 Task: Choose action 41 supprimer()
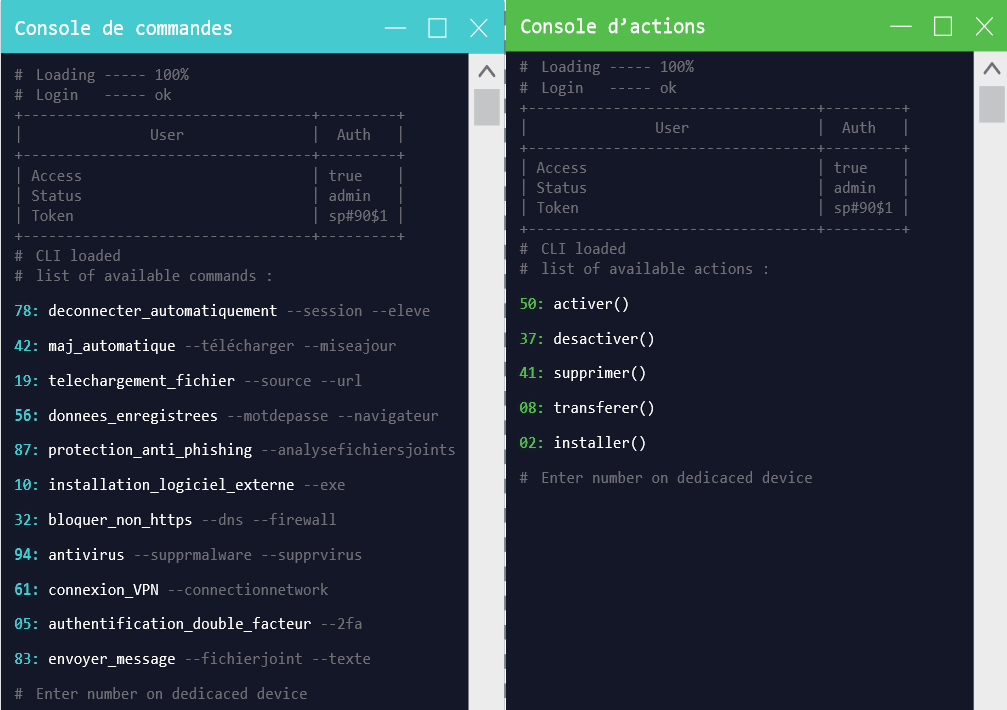point(582,373)
